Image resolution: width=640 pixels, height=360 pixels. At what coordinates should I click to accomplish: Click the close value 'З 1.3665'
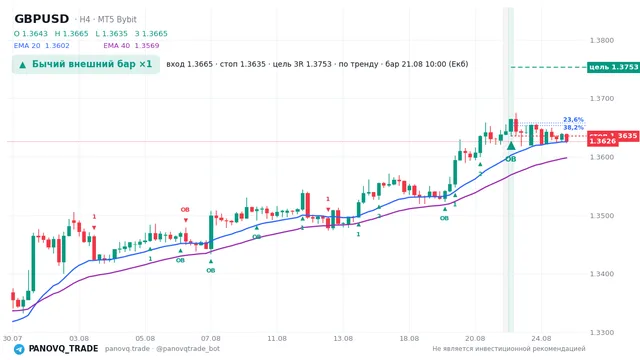point(151,33)
